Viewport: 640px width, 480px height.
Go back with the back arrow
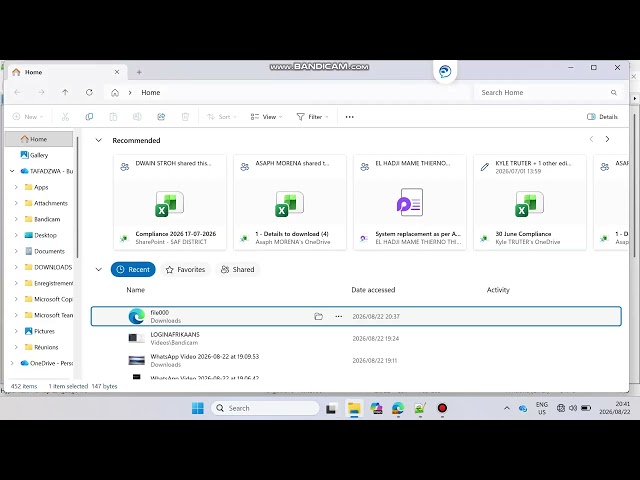[x=18, y=93]
